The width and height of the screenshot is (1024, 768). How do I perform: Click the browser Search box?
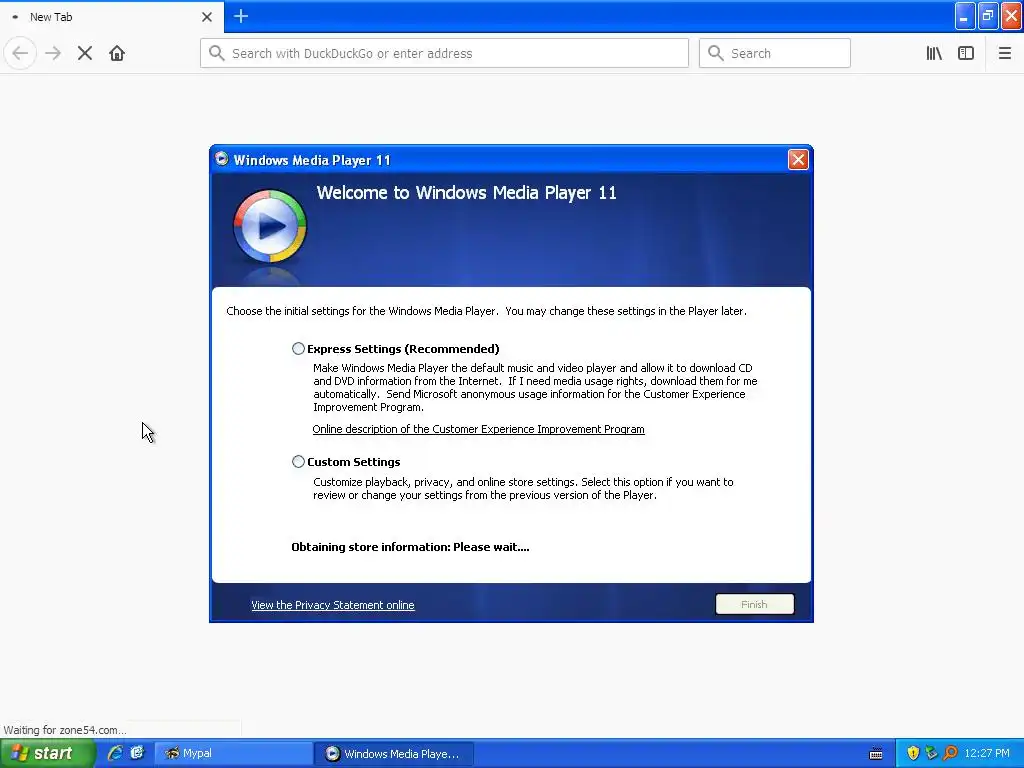775,53
